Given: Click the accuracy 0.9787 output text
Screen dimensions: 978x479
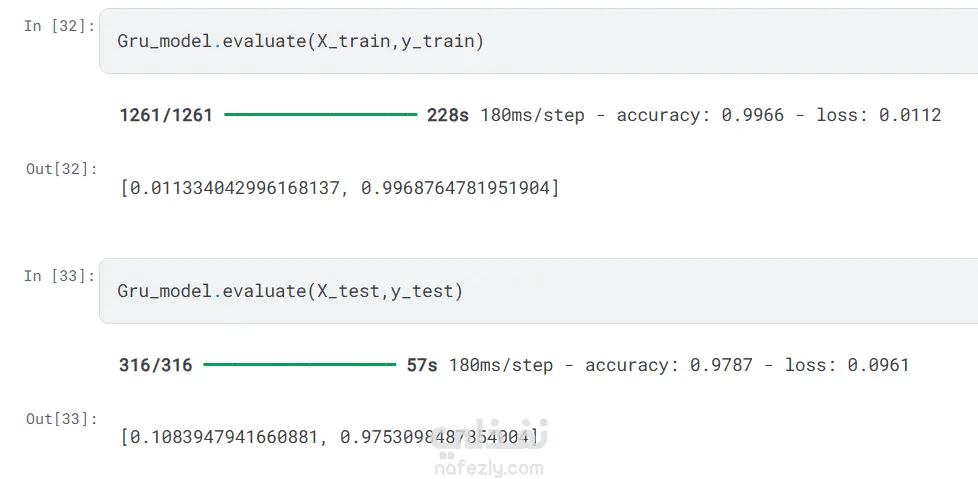Looking at the screenshot, I should pos(668,365).
